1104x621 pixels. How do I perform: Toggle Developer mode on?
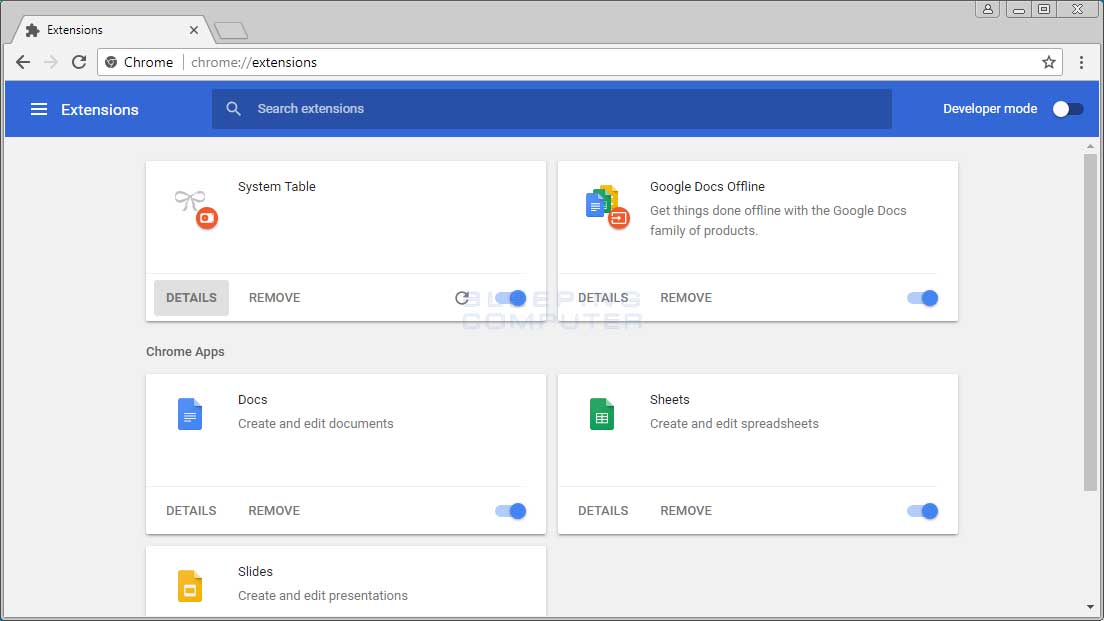coord(1067,109)
